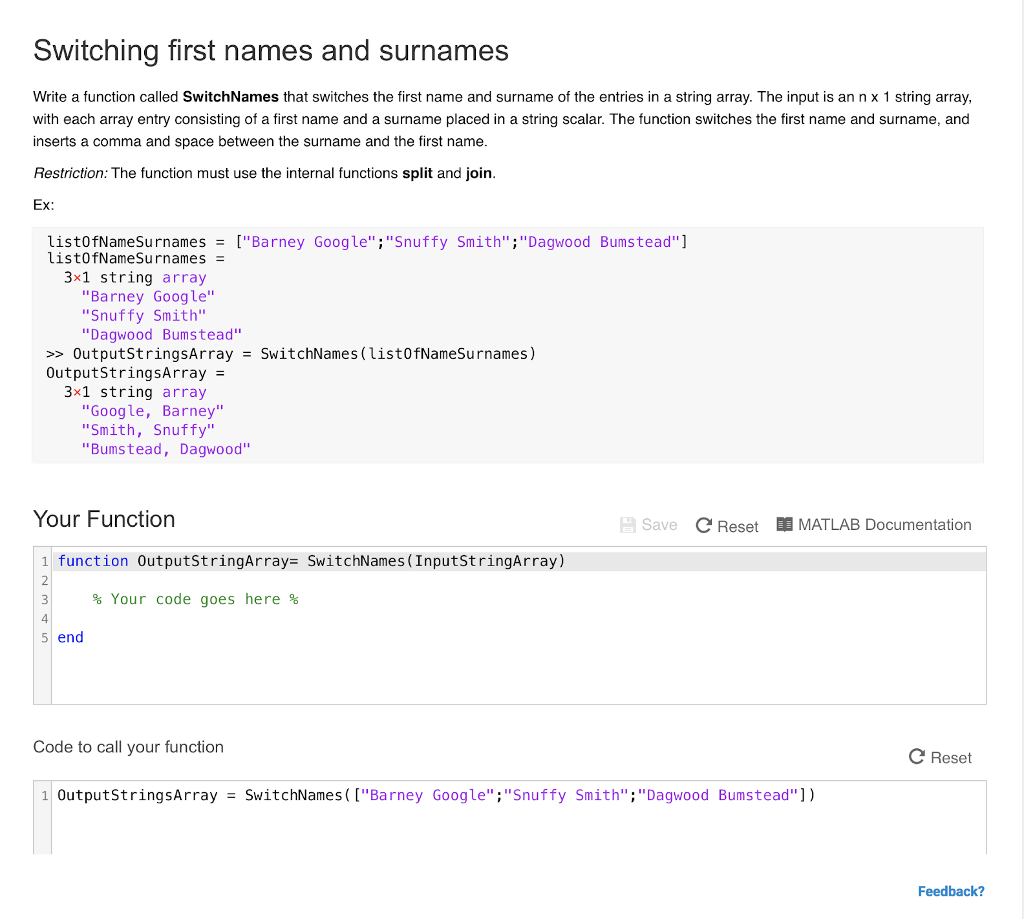Image resolution: width=1024 pixels, height=919 pixels.
Task: Click the Save icon above the function editor
Action: click(627, 524)
